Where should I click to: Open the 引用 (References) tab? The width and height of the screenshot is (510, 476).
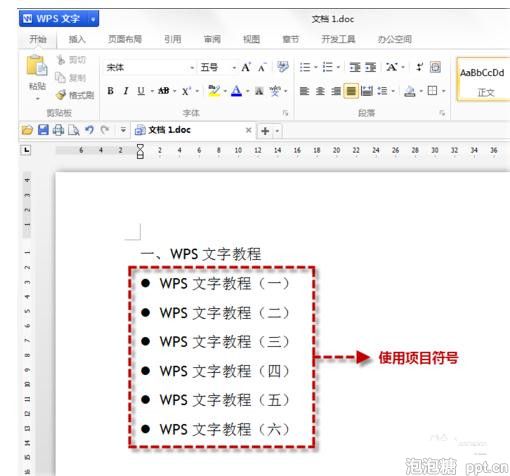173,39
